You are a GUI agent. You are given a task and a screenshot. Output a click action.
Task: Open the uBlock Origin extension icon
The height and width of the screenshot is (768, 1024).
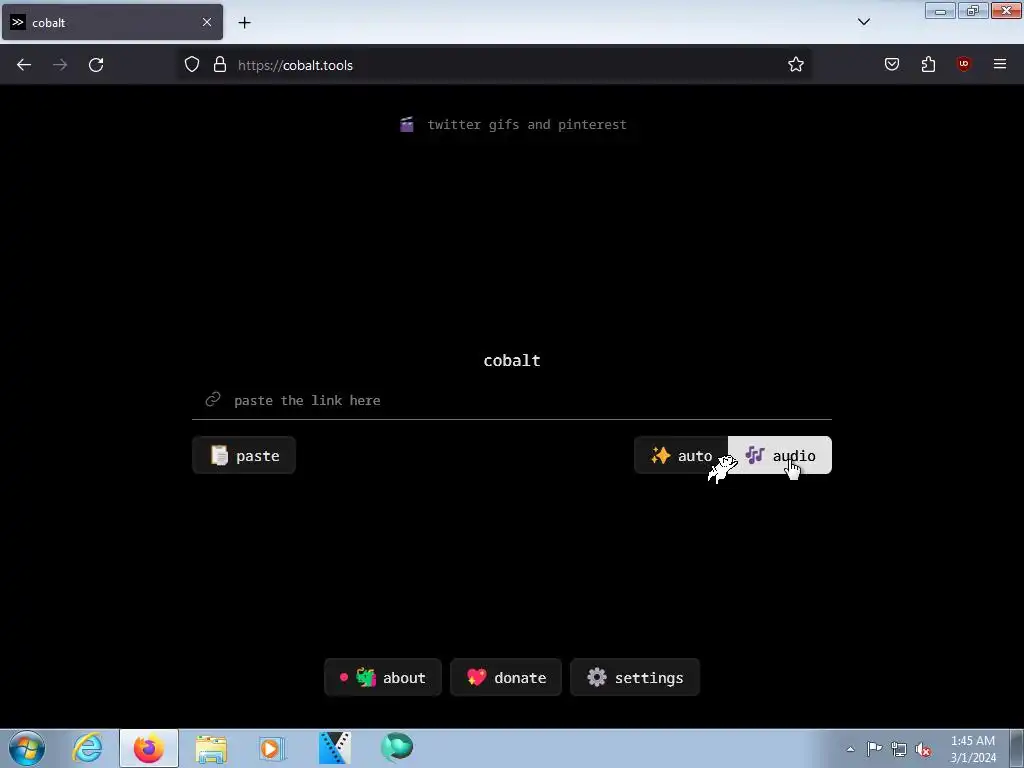coord(964,65)
